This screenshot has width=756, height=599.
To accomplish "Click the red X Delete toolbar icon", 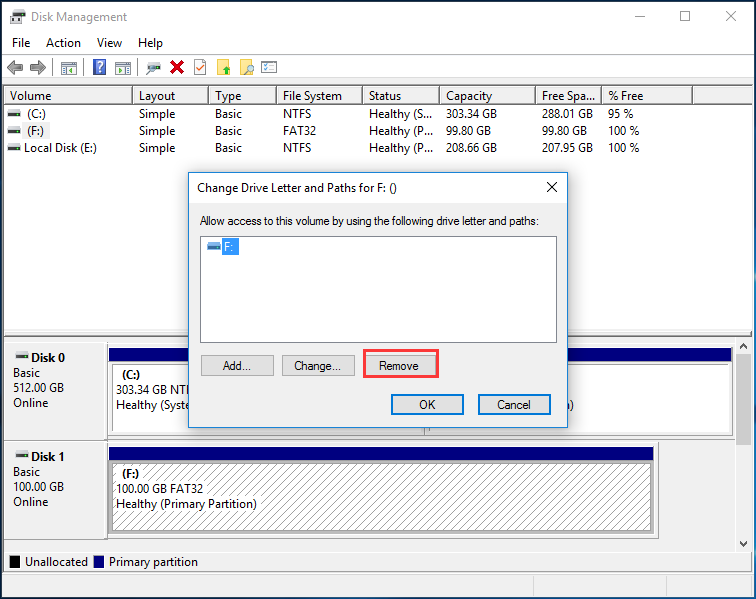I will point(177,67).
